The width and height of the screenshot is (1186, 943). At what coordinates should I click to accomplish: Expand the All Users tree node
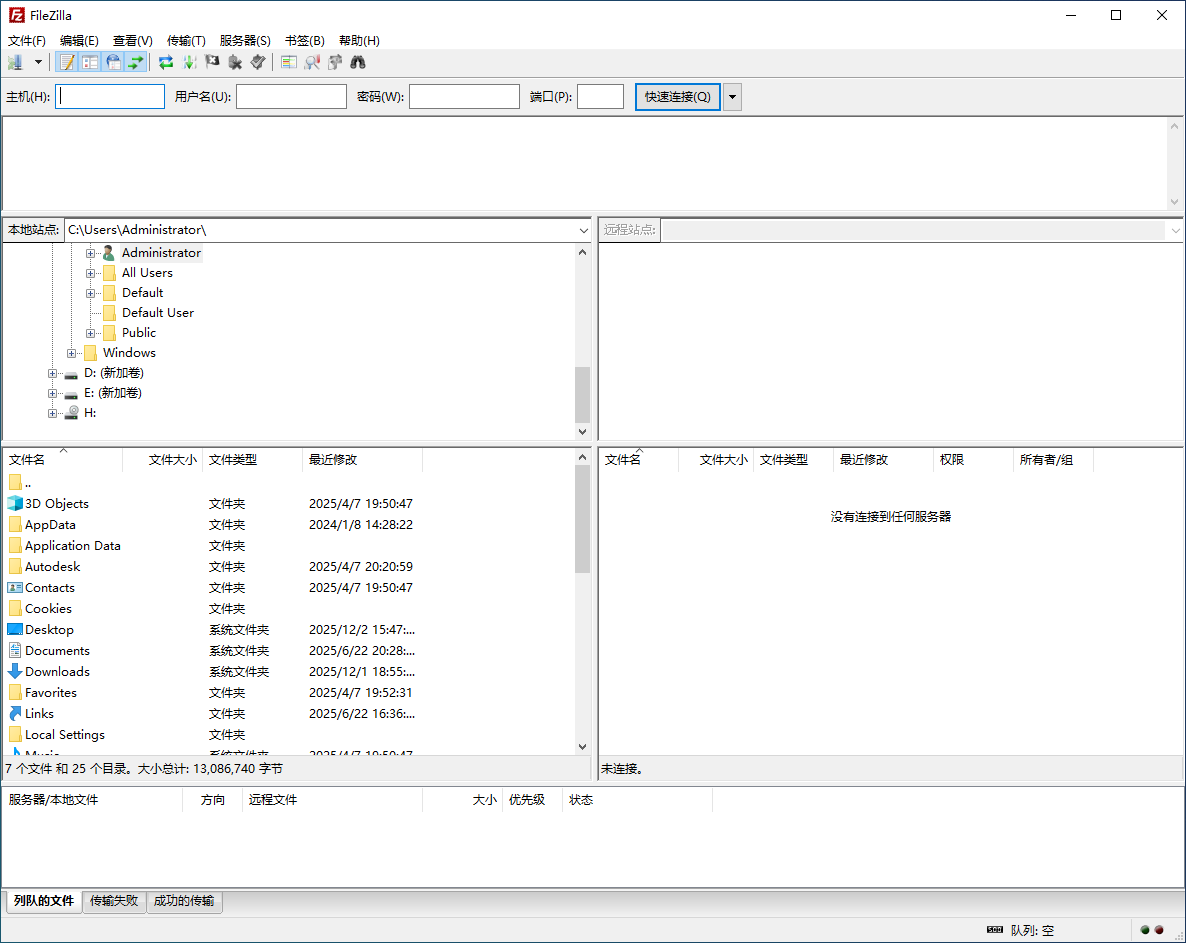pyautogui.click(x=90, y=273)
